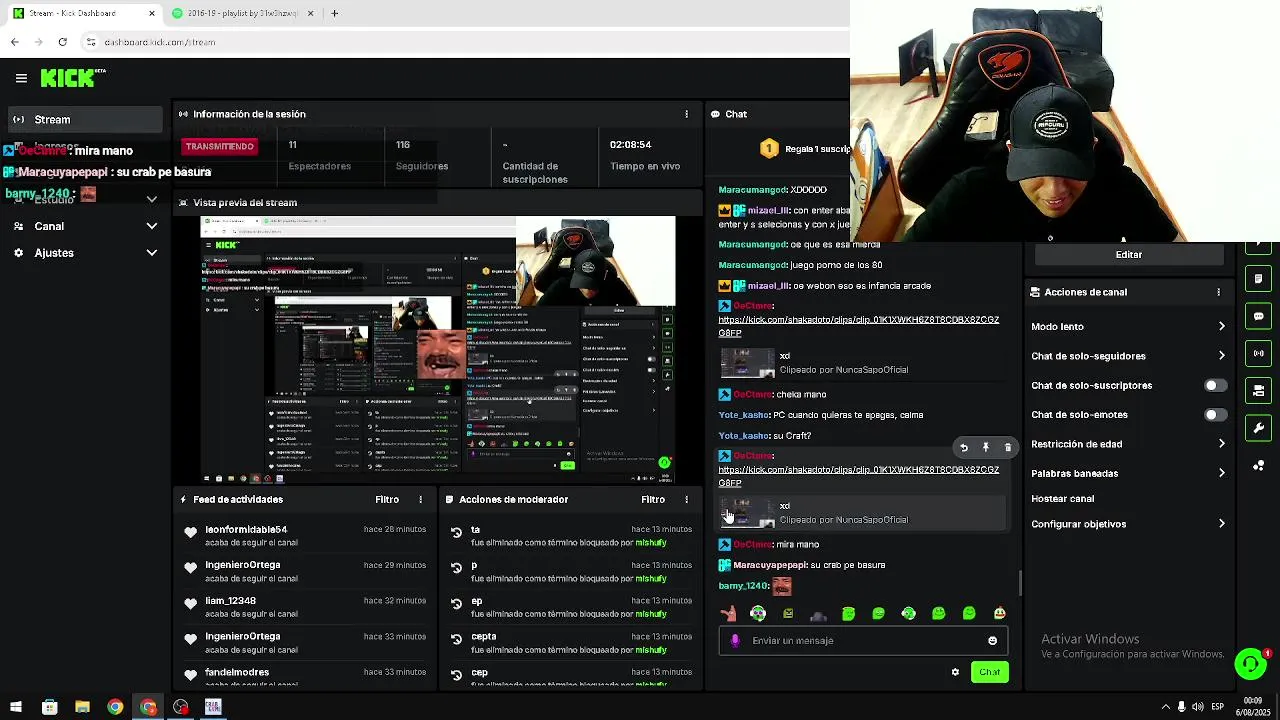Click the TRANSMITIENDO status badge
Screen dimensions: 1280x720
point(220,146)
